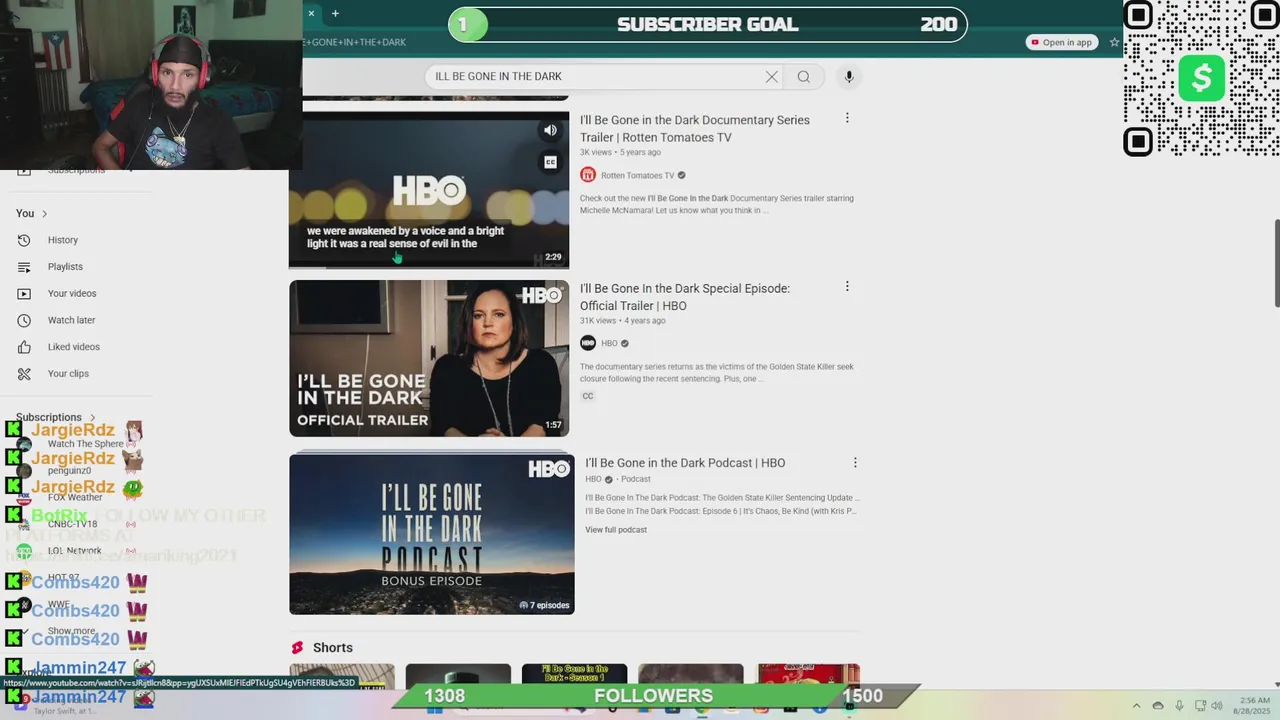Screen dimensions: 1280x720
Task: Expand the You section chevron
Action: (x=44, y=214)
